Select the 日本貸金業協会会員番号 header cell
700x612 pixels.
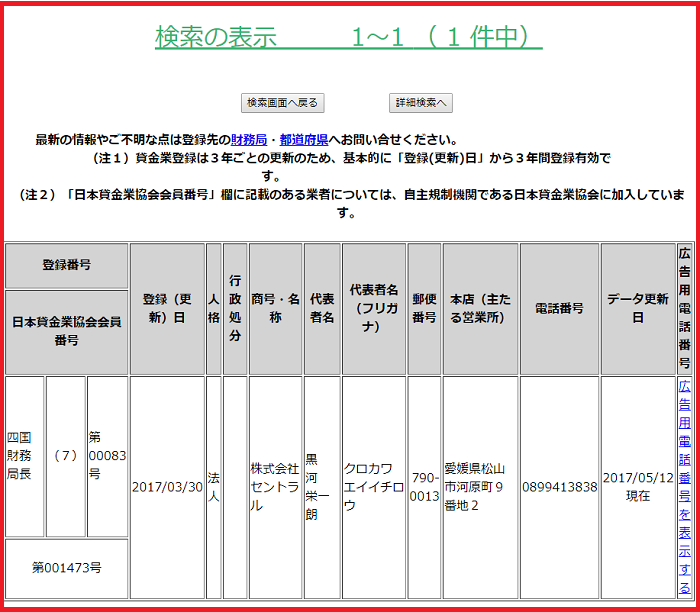(67, 332)
